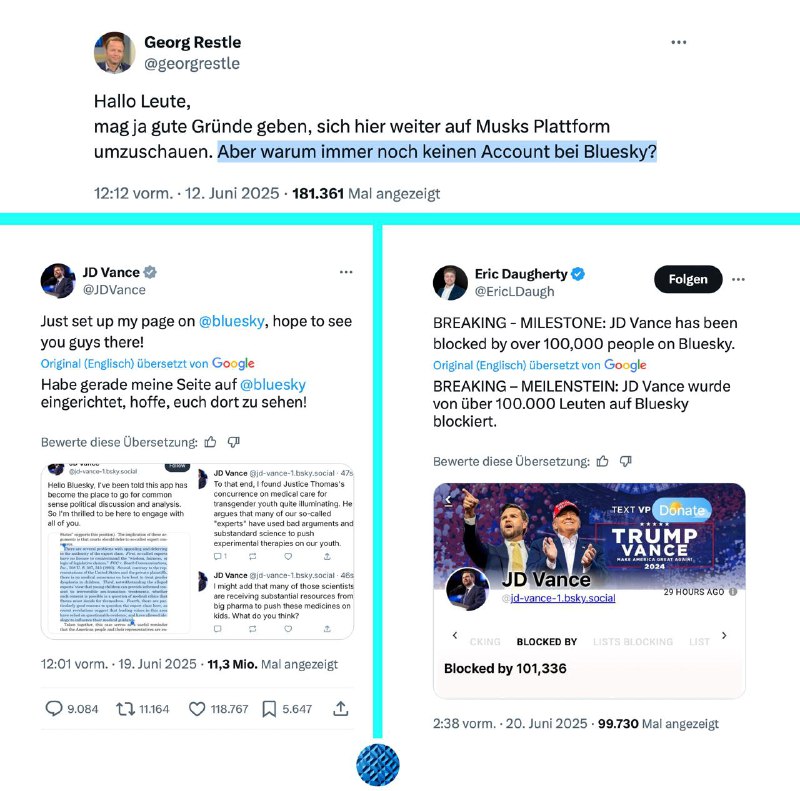
Task: Give thumbs down to Daugherty translation
Action: coord(626,461)
